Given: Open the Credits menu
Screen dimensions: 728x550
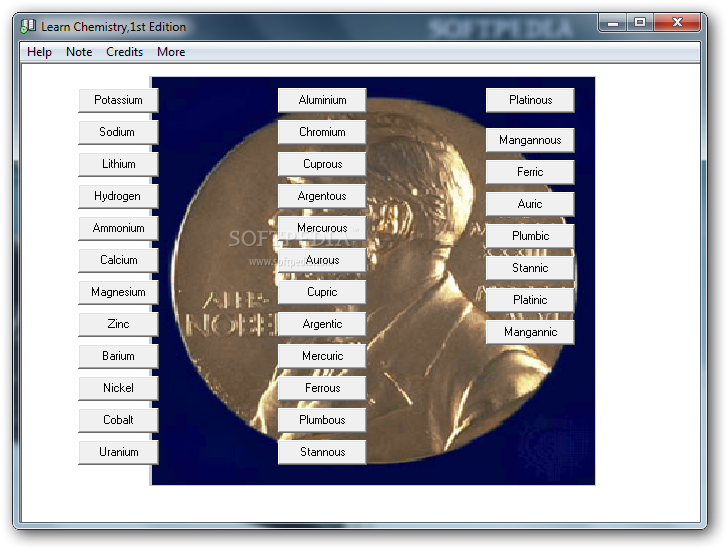Looking at the screenshot, I should click(x=124, y=52).
